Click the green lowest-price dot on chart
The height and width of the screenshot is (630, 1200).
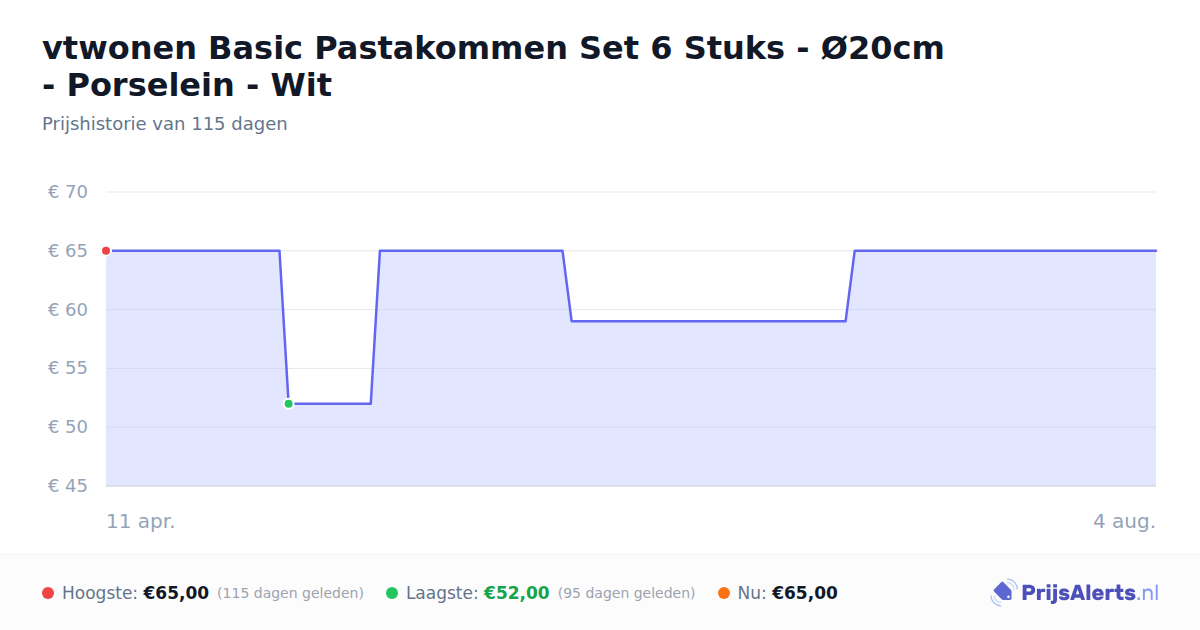tap(288, 404)
